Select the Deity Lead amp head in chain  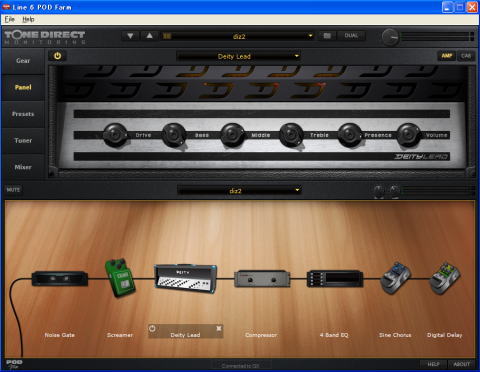click(186, 279)
